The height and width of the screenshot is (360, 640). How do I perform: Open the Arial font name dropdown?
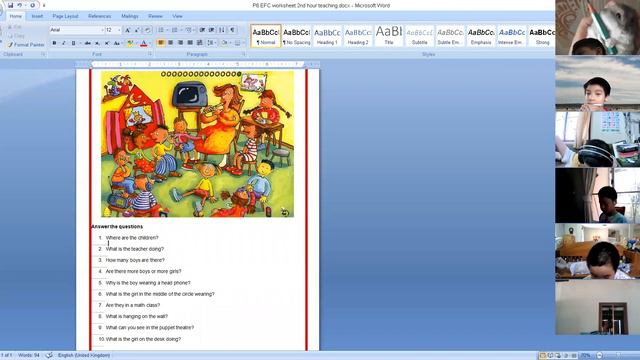click(x=102, y=30)
